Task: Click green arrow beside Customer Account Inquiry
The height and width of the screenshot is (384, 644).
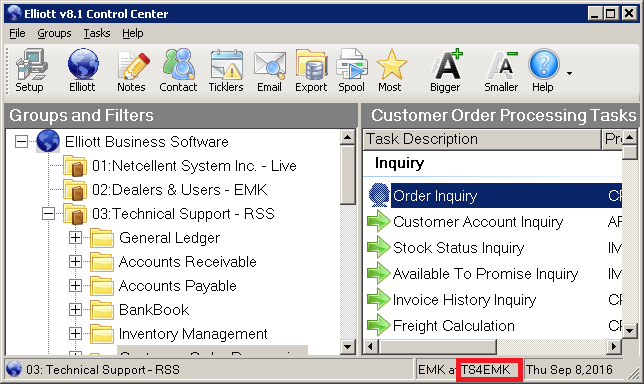Action: (x=378, y=221)
